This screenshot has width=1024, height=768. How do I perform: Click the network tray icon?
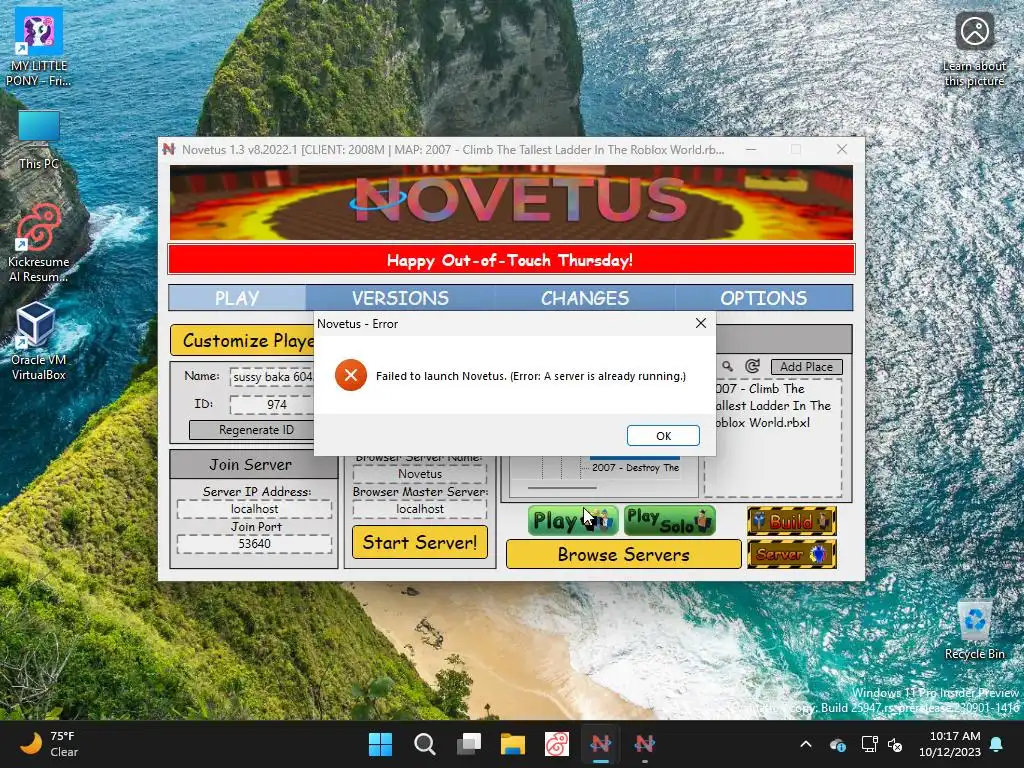[869, 744]
